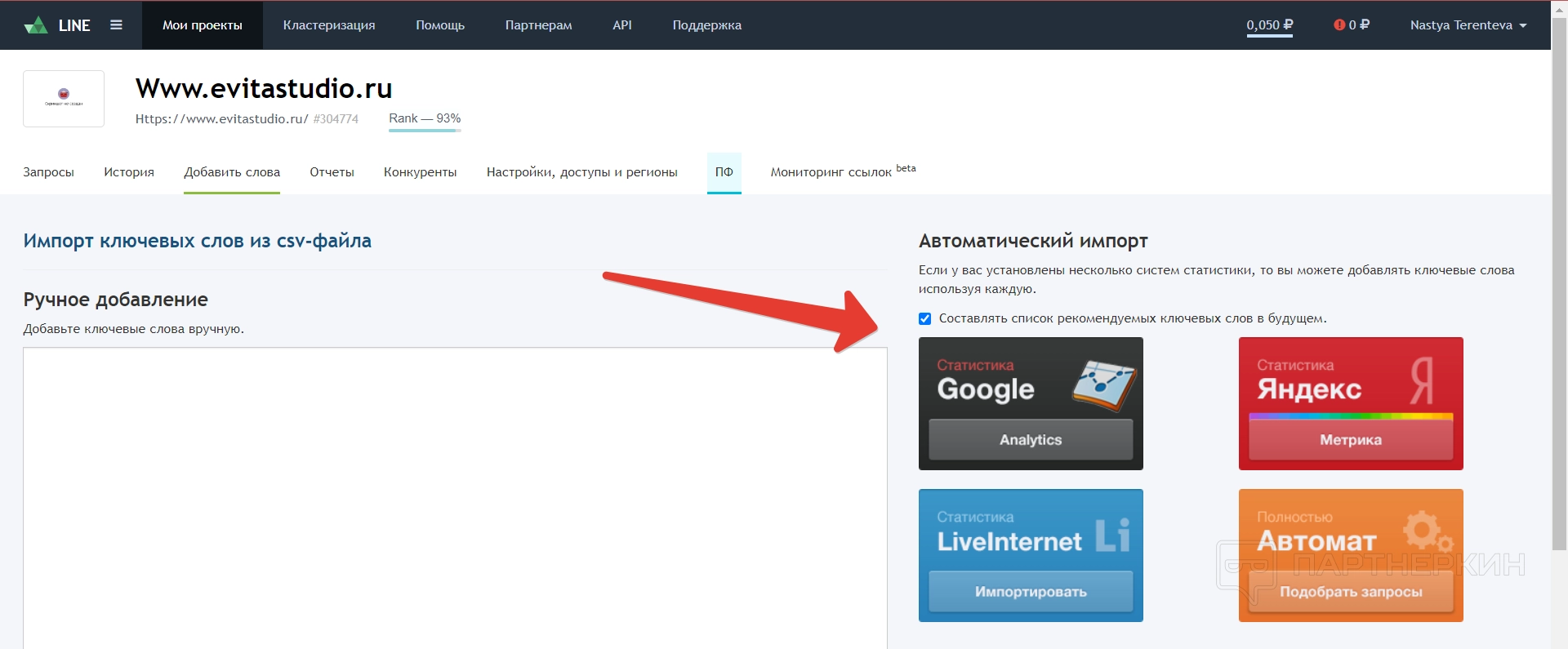Click the Подобрать запросы button
1568x649 pixels.
pos(1351,591)
